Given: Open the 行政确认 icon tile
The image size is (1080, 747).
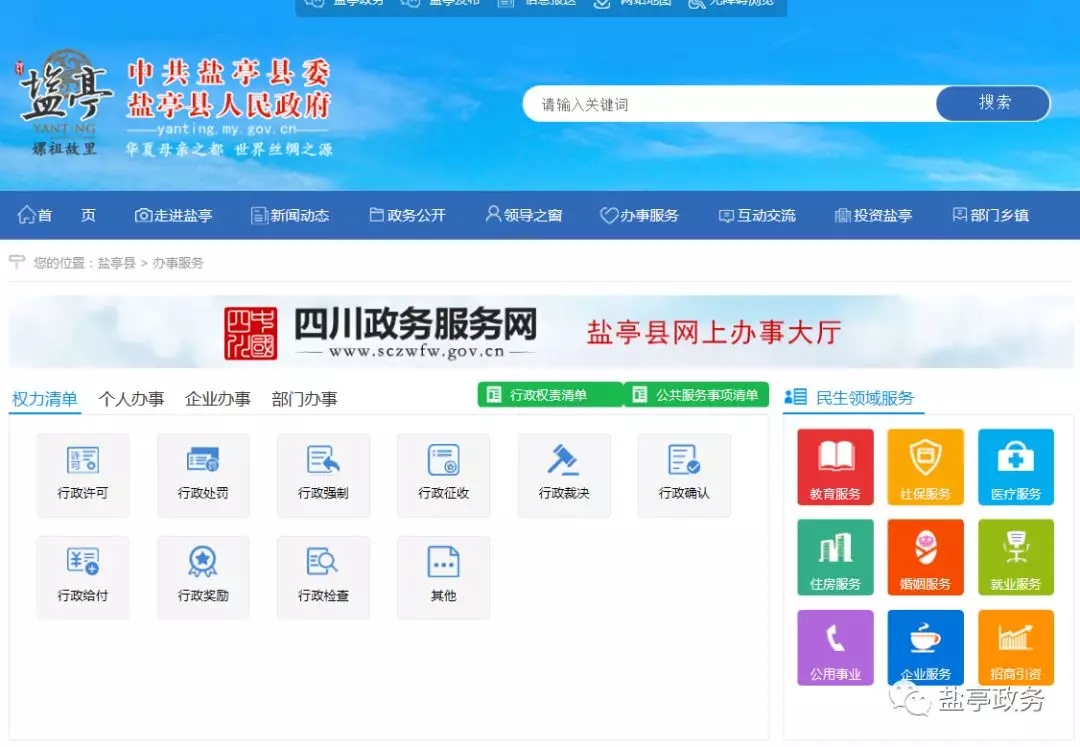Looking at the screenshot, I should [x=684, y=475].
